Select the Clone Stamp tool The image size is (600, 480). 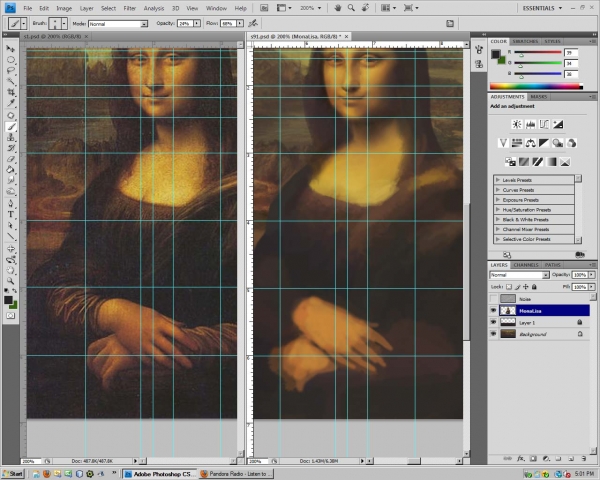(10, 137)
